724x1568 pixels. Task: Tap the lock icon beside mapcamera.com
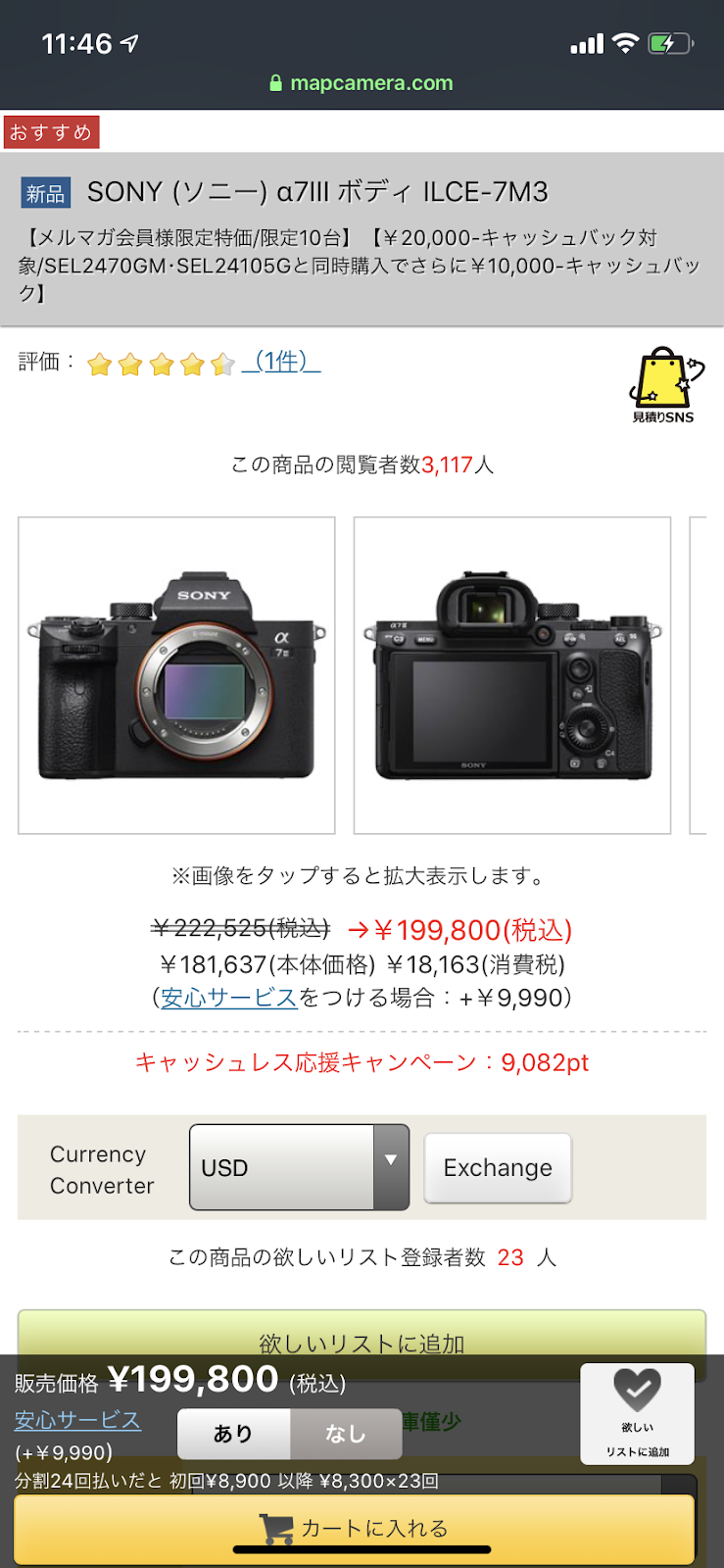pos(276,83)
